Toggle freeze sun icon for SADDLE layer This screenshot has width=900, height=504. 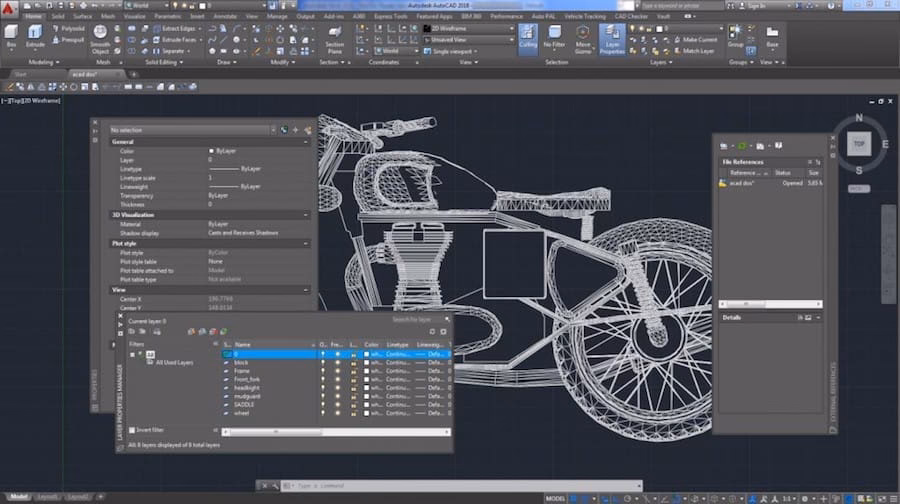click(337, 403)
